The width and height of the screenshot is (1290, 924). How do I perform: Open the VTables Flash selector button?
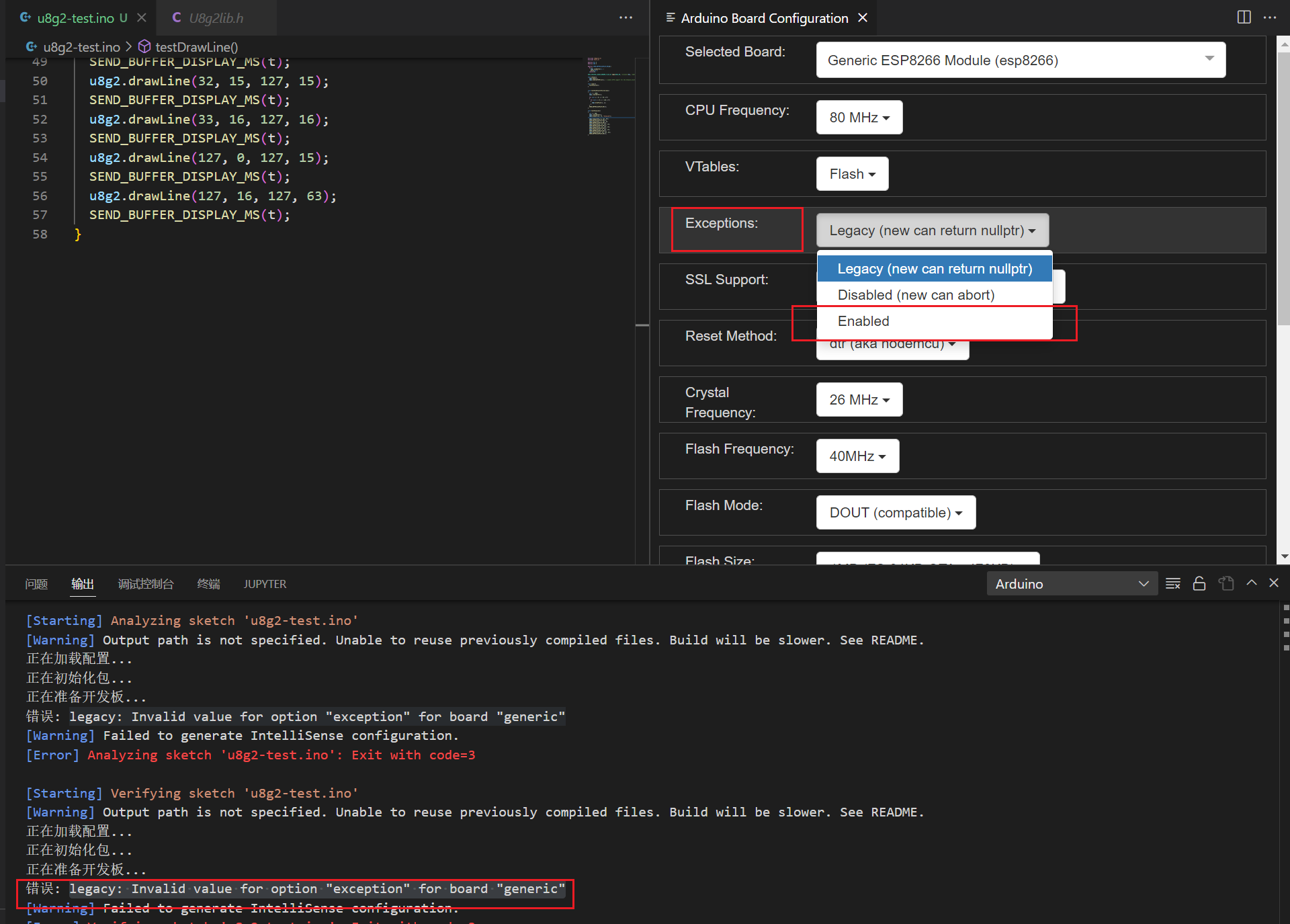(851, 173)
